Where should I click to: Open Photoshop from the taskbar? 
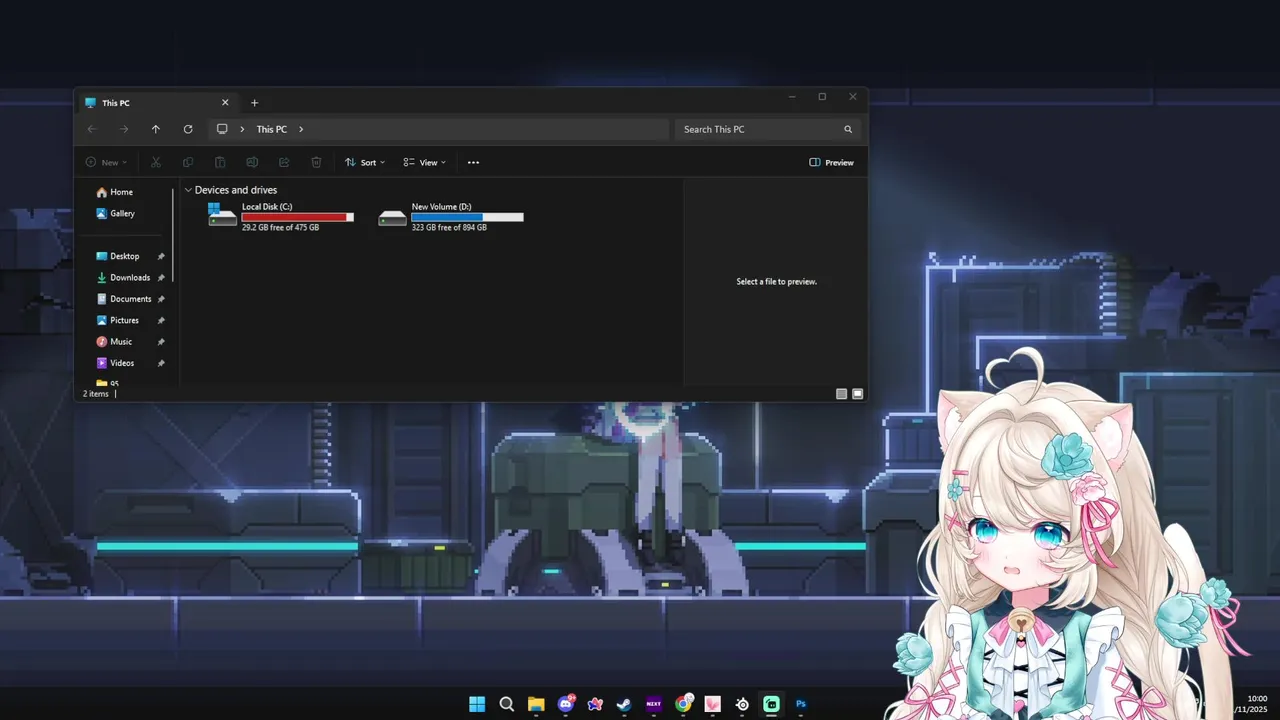(801, 704)
